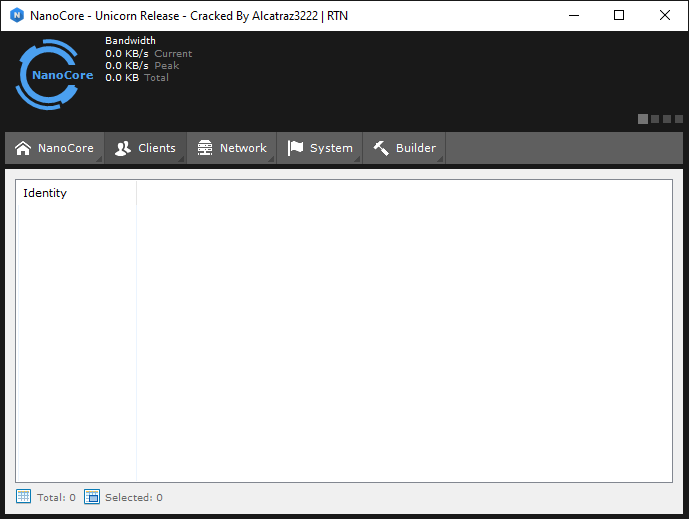Expand the Network tab corner arrow
This screenshot has height=519, width=689.
270,158
